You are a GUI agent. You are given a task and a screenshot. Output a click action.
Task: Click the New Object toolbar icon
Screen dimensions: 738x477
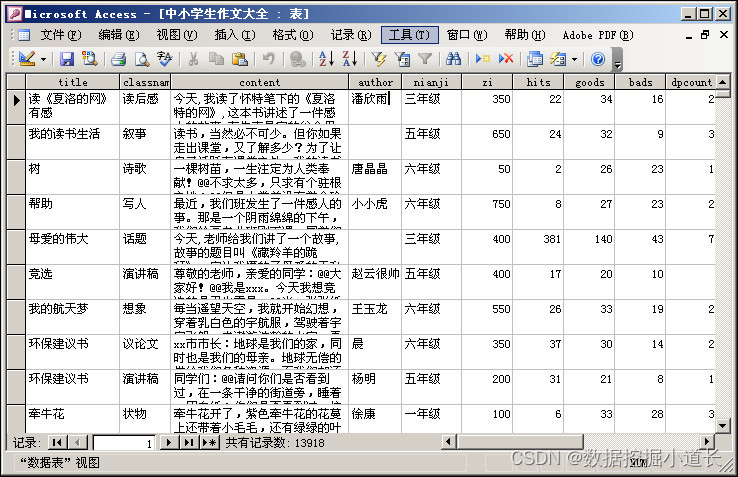pos(558,59)
